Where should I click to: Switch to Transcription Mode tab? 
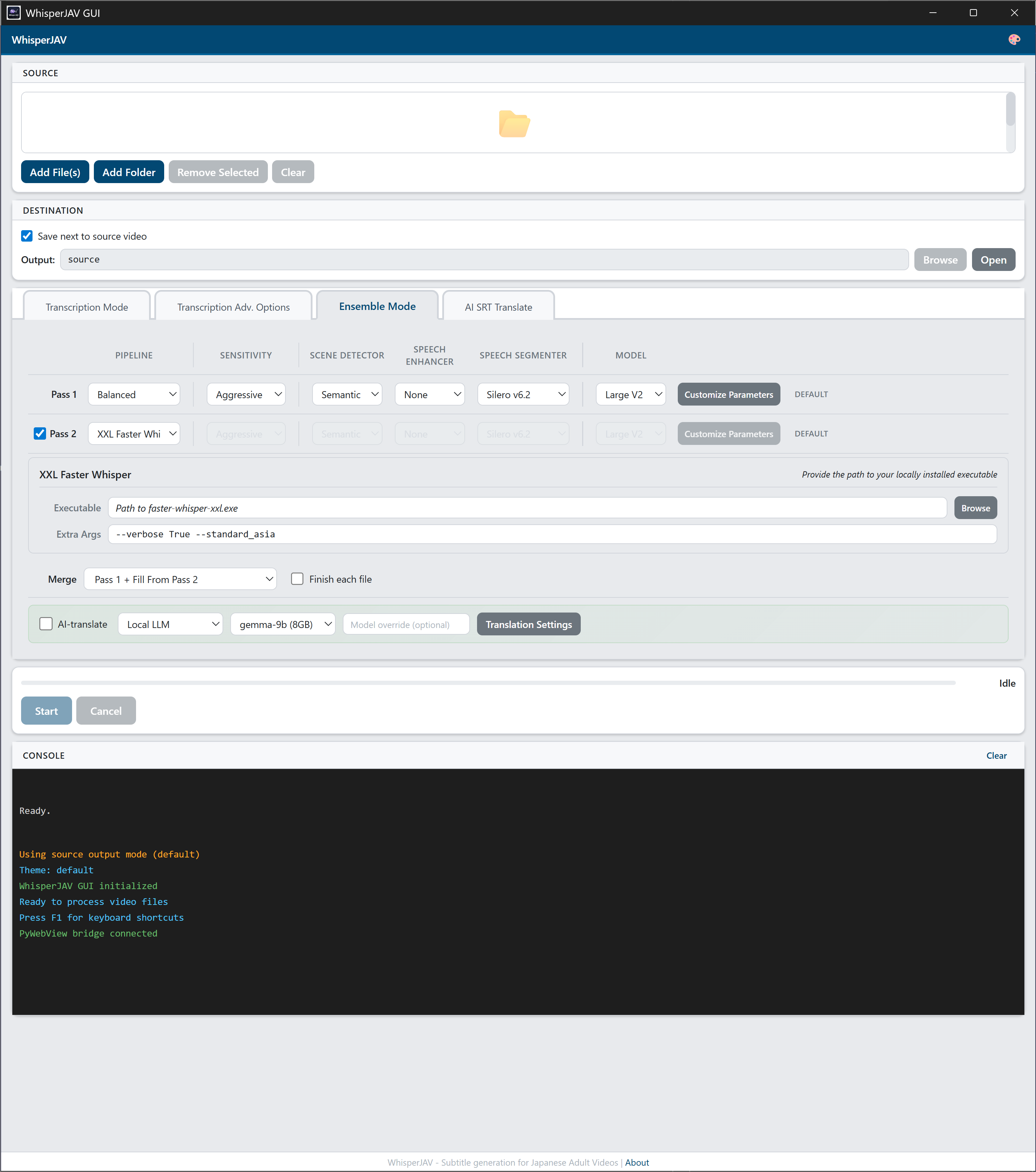tap(86, 307)
